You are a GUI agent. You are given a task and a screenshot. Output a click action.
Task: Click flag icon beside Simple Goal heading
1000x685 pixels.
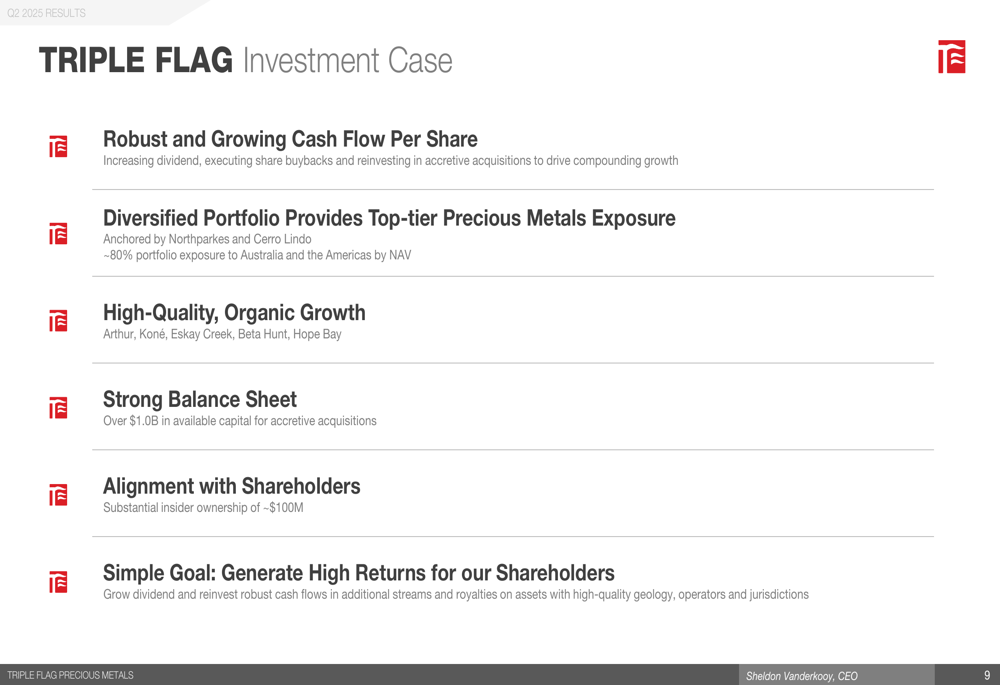pyautogui.click(x=58, y=581)
